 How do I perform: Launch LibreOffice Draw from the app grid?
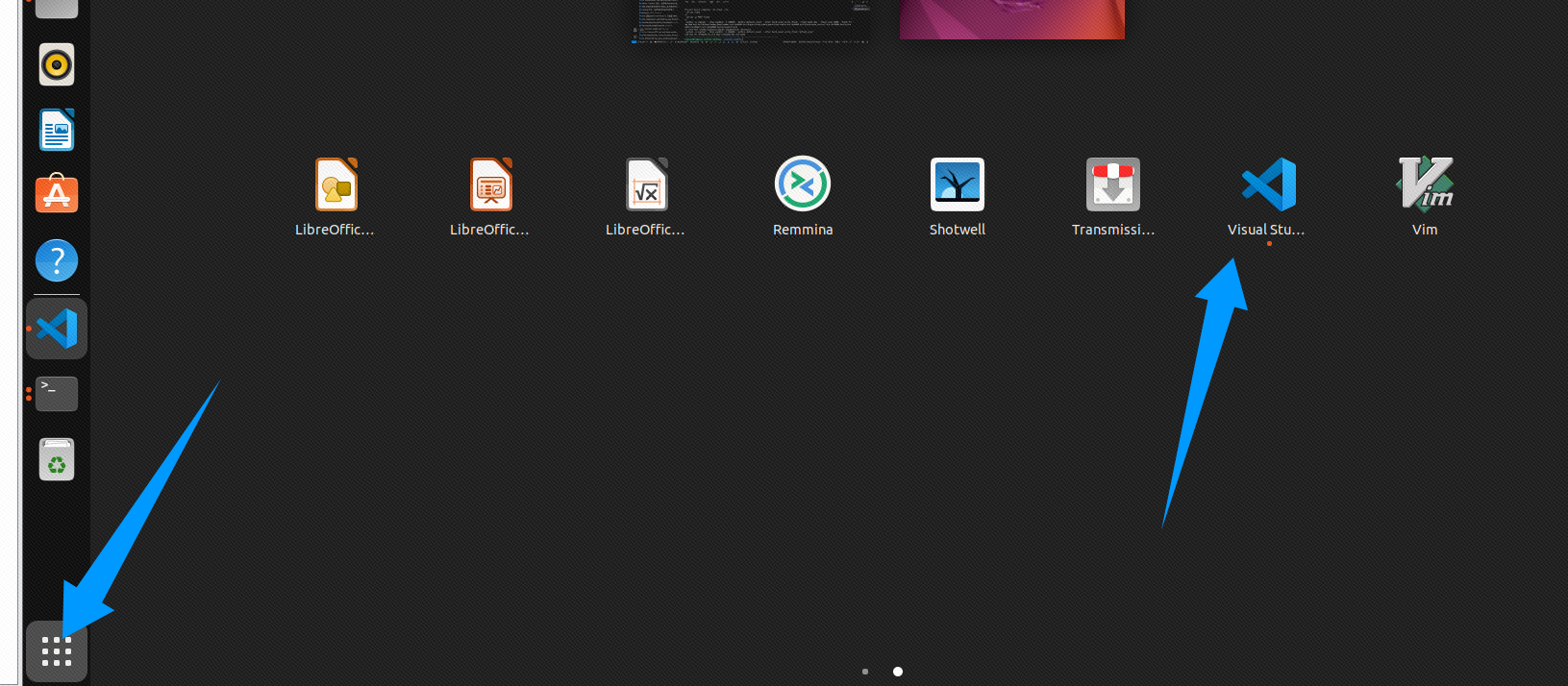(x=335, y=197)
